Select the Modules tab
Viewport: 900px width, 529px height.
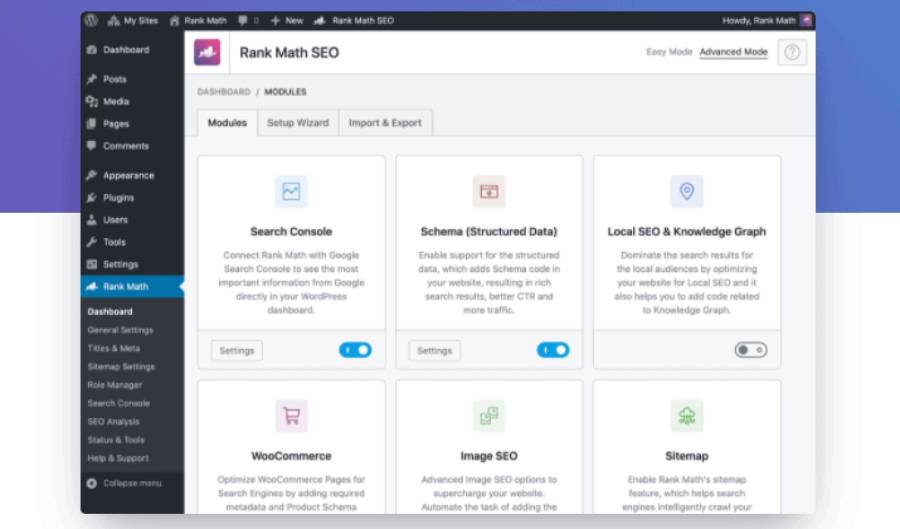coord(227,123)
